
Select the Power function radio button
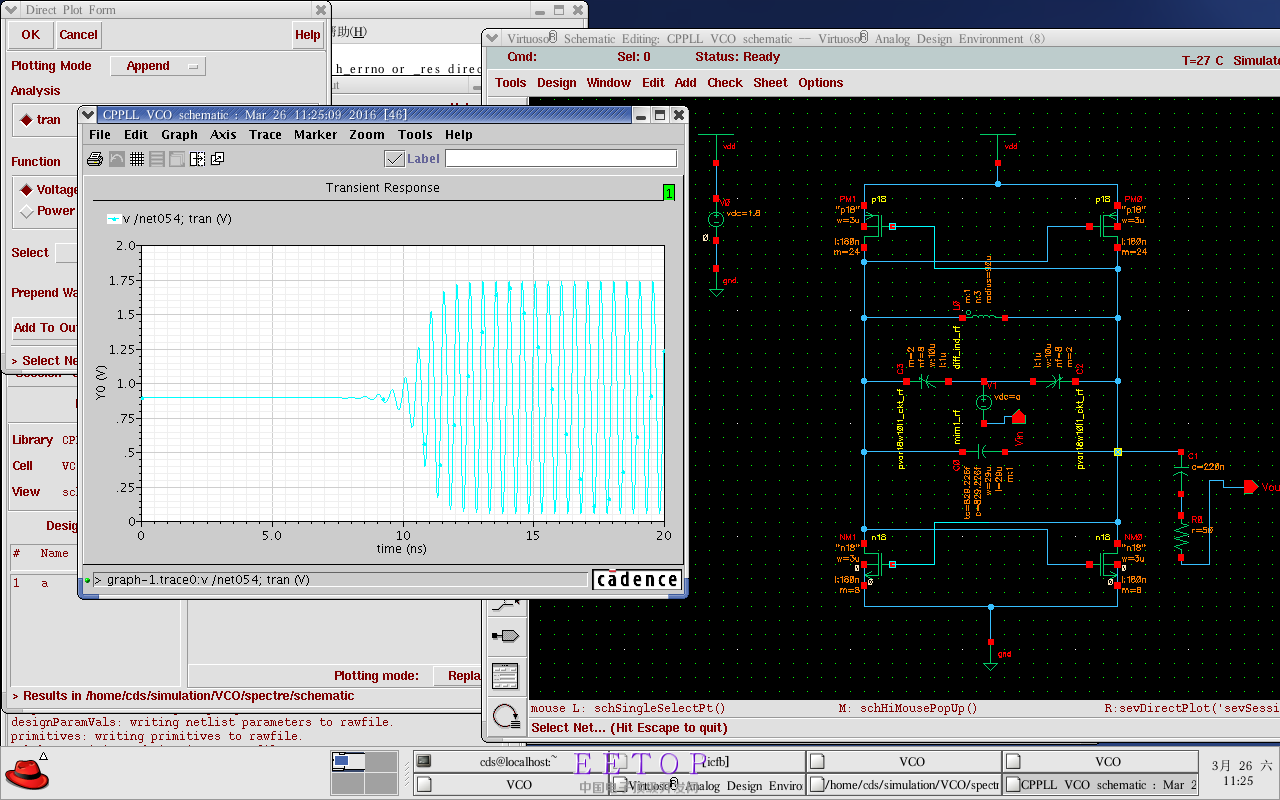pyautogui.click(x=26, y=211)
